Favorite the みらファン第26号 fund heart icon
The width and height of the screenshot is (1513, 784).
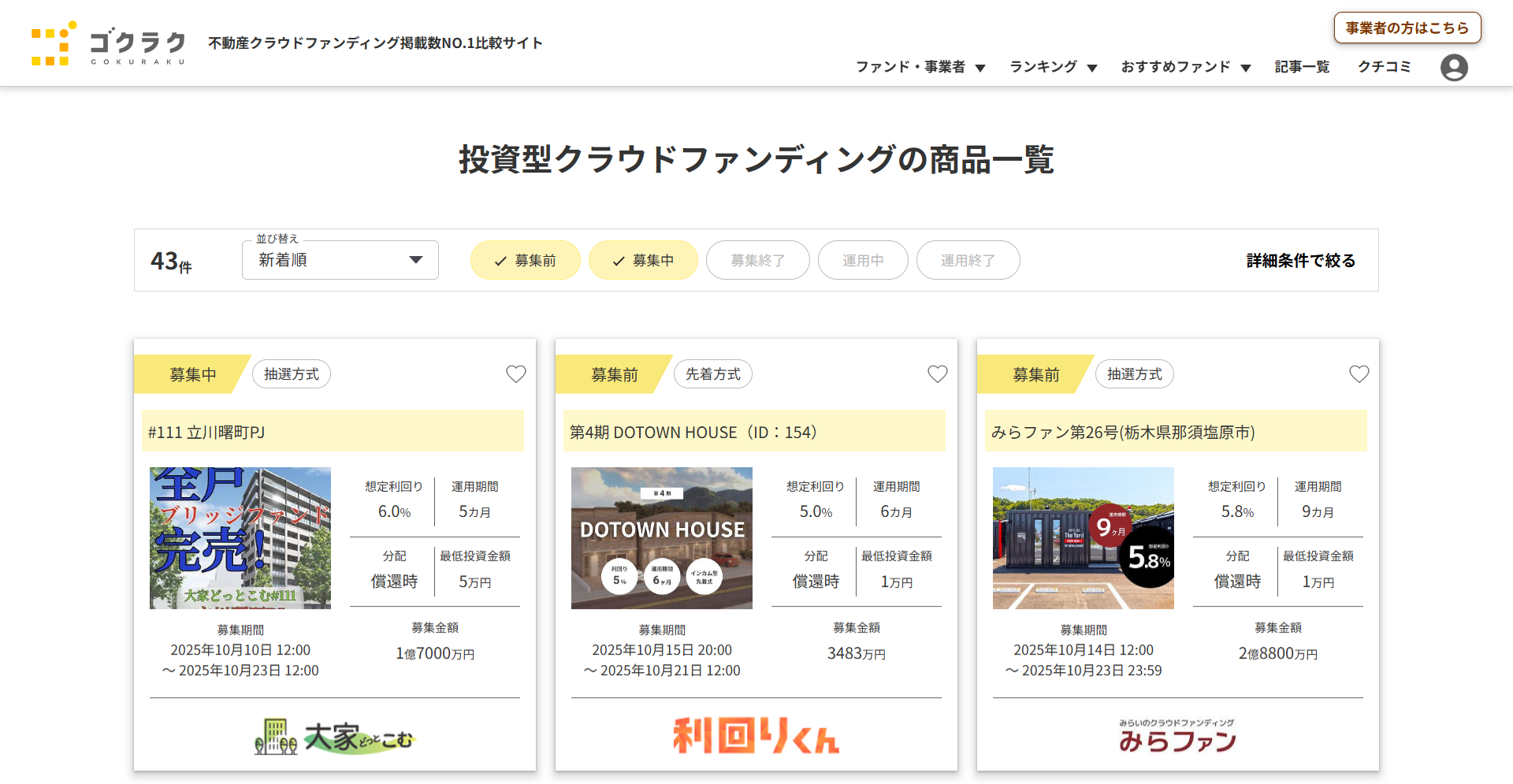1359,374
